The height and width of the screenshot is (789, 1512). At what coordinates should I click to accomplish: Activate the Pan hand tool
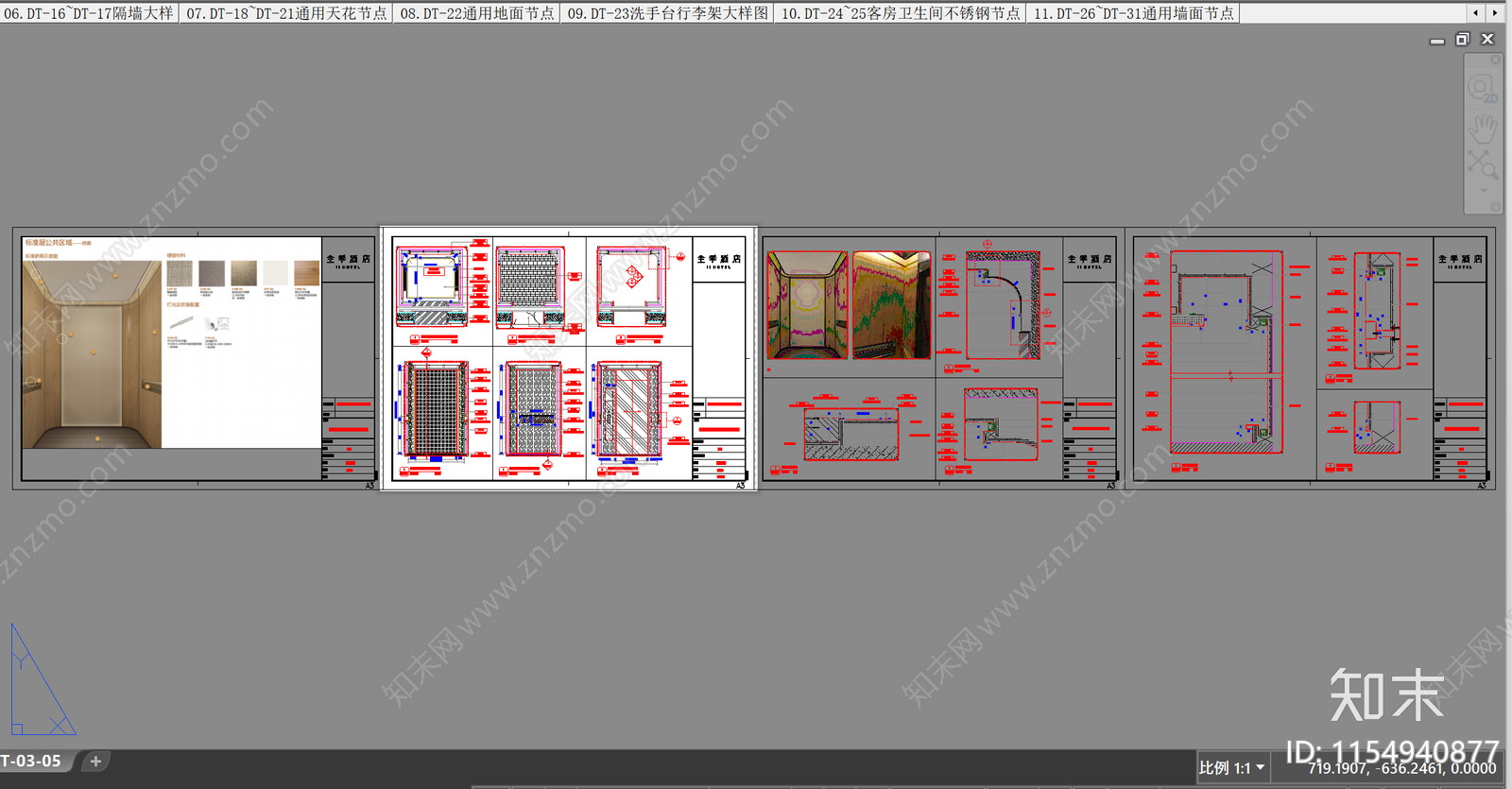pos(1482,128)
